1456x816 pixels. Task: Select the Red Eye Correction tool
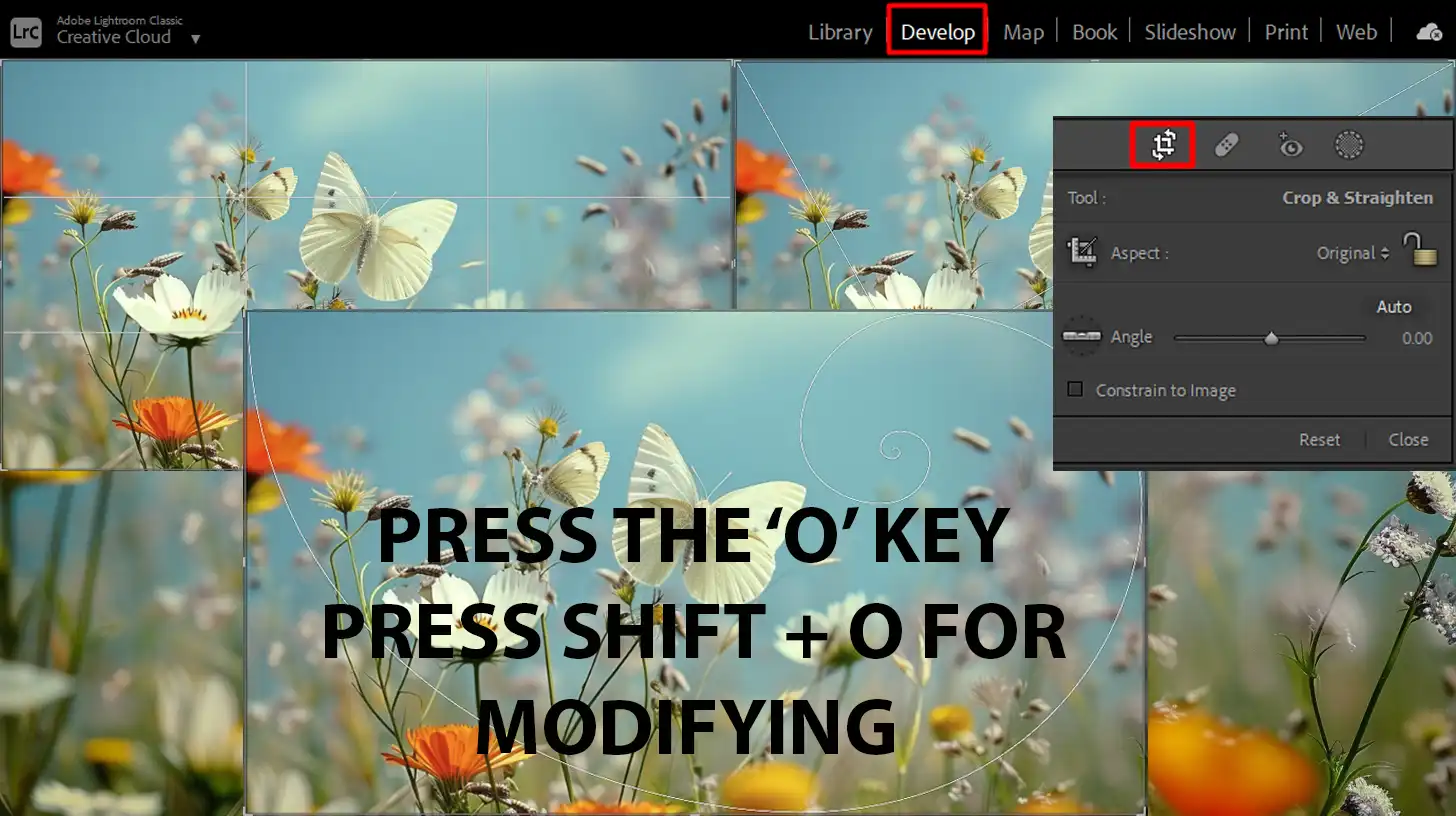pyautogui.click(x=1290, y=146)
